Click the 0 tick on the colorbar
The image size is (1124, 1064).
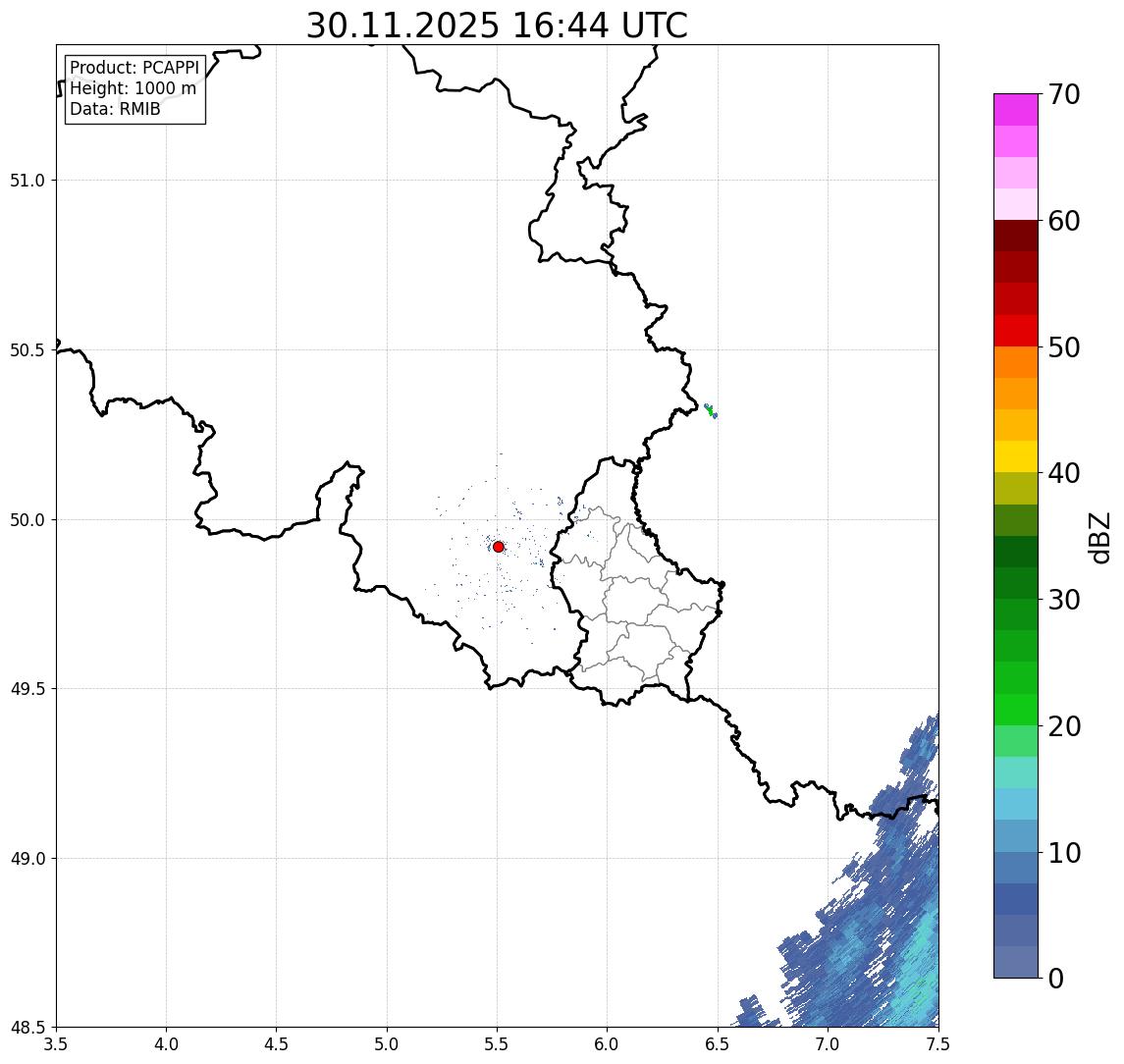tap(1056, 978)
